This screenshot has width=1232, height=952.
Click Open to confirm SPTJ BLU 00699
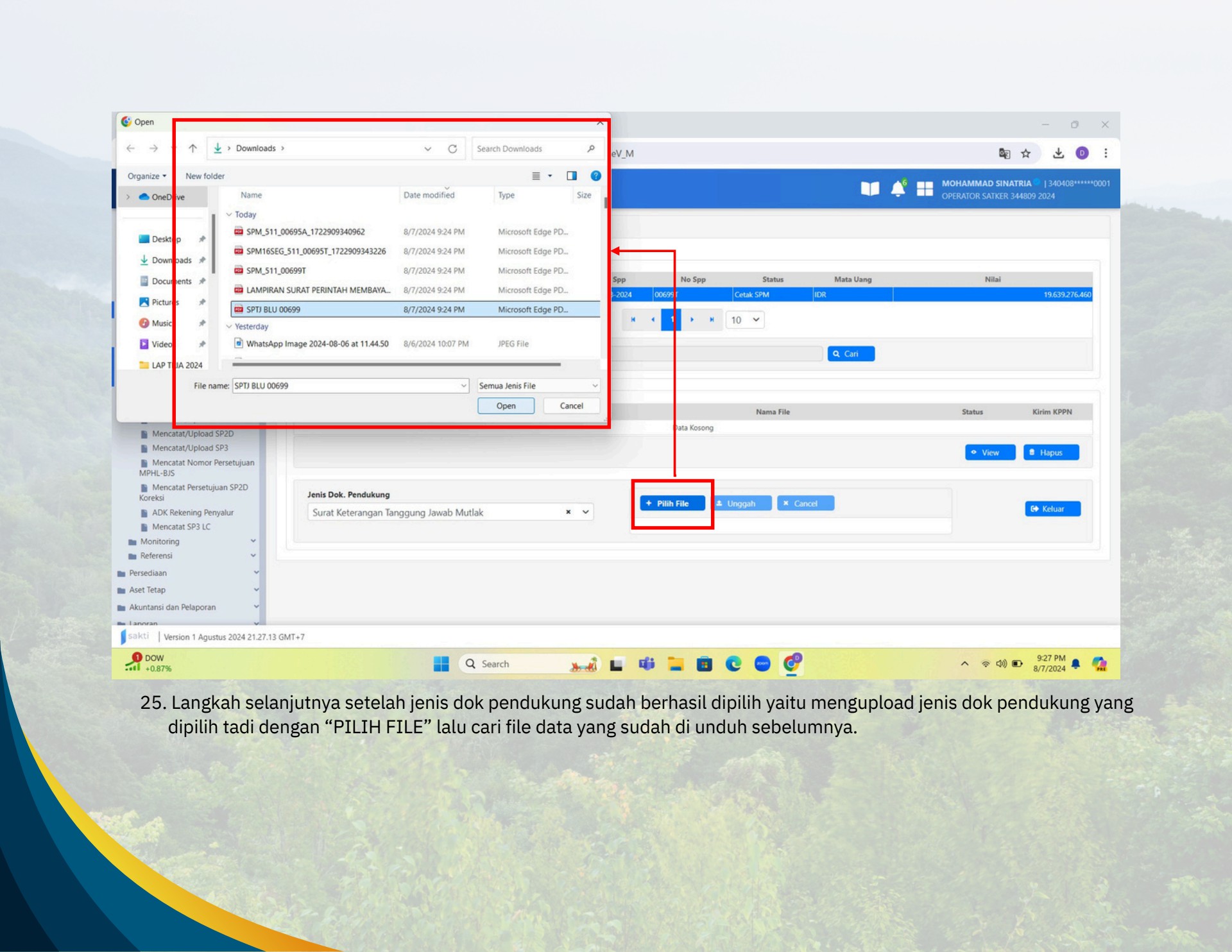[506, 405]
